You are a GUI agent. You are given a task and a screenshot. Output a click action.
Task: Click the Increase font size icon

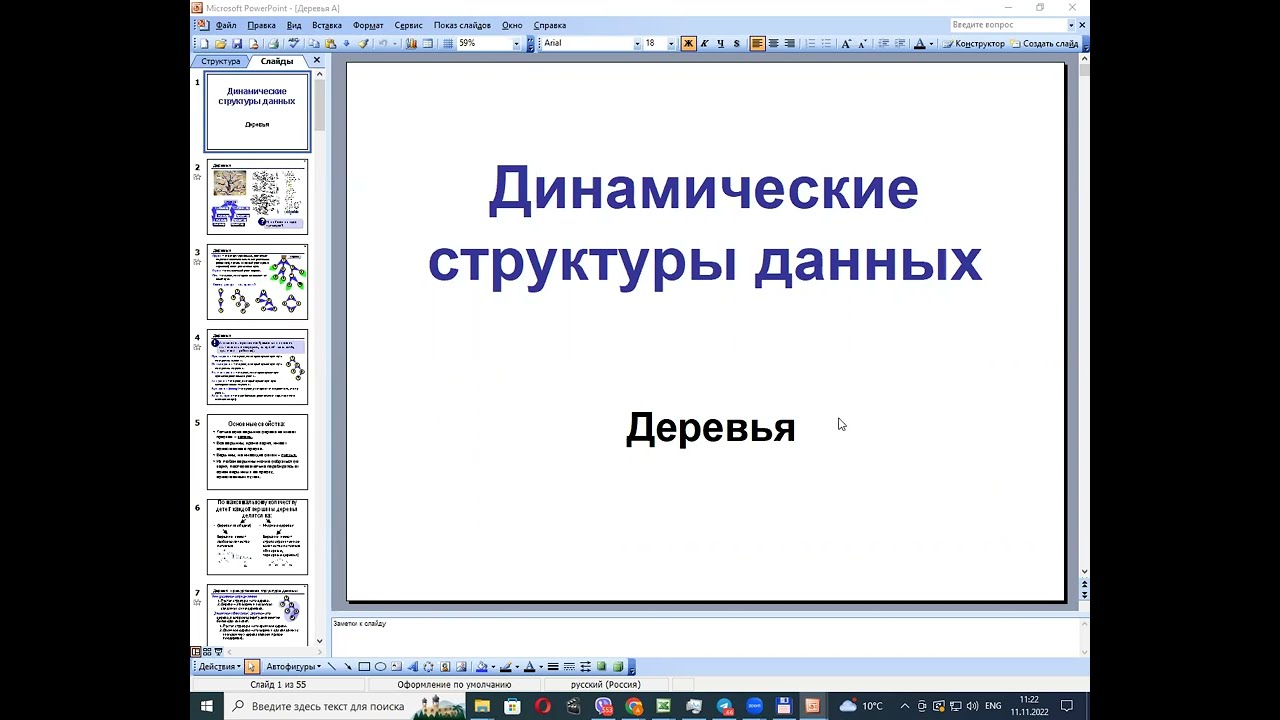[846, 44]
